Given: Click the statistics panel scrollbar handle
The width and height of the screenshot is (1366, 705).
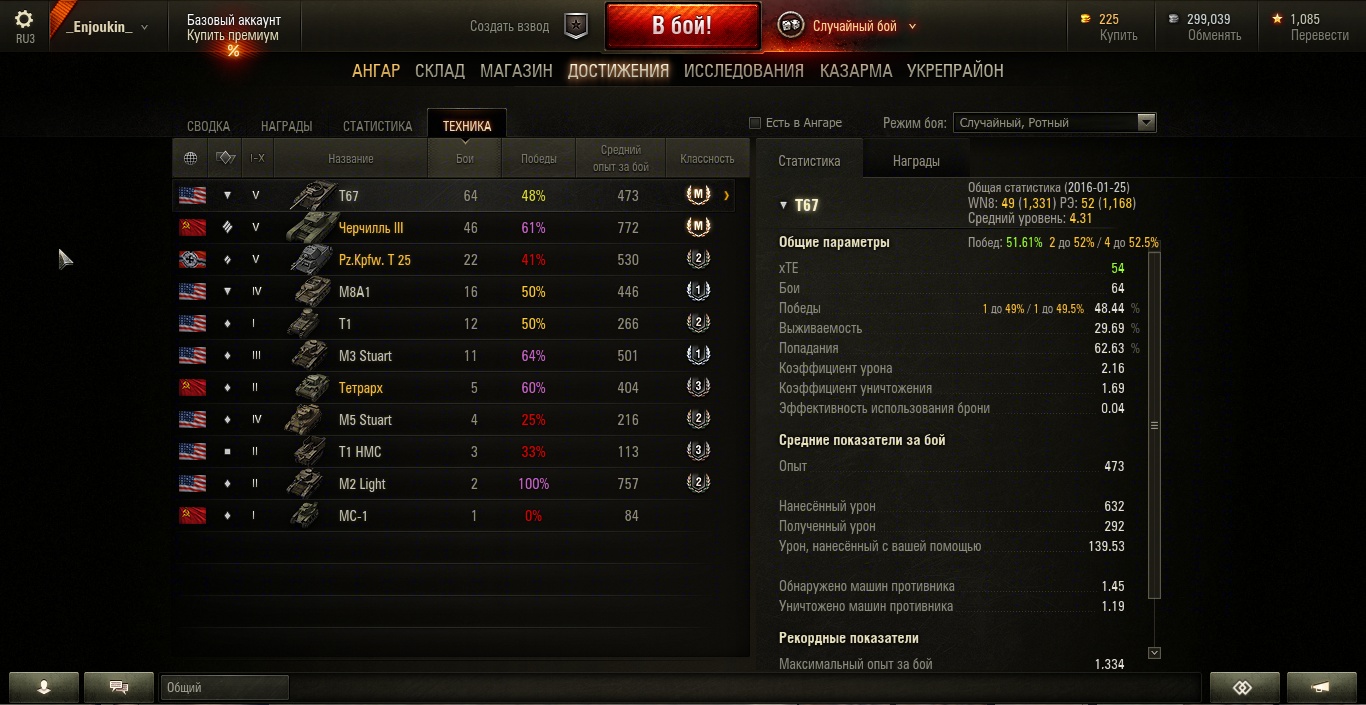Looking at the screenshot, I should click(x=1154, y=426).
